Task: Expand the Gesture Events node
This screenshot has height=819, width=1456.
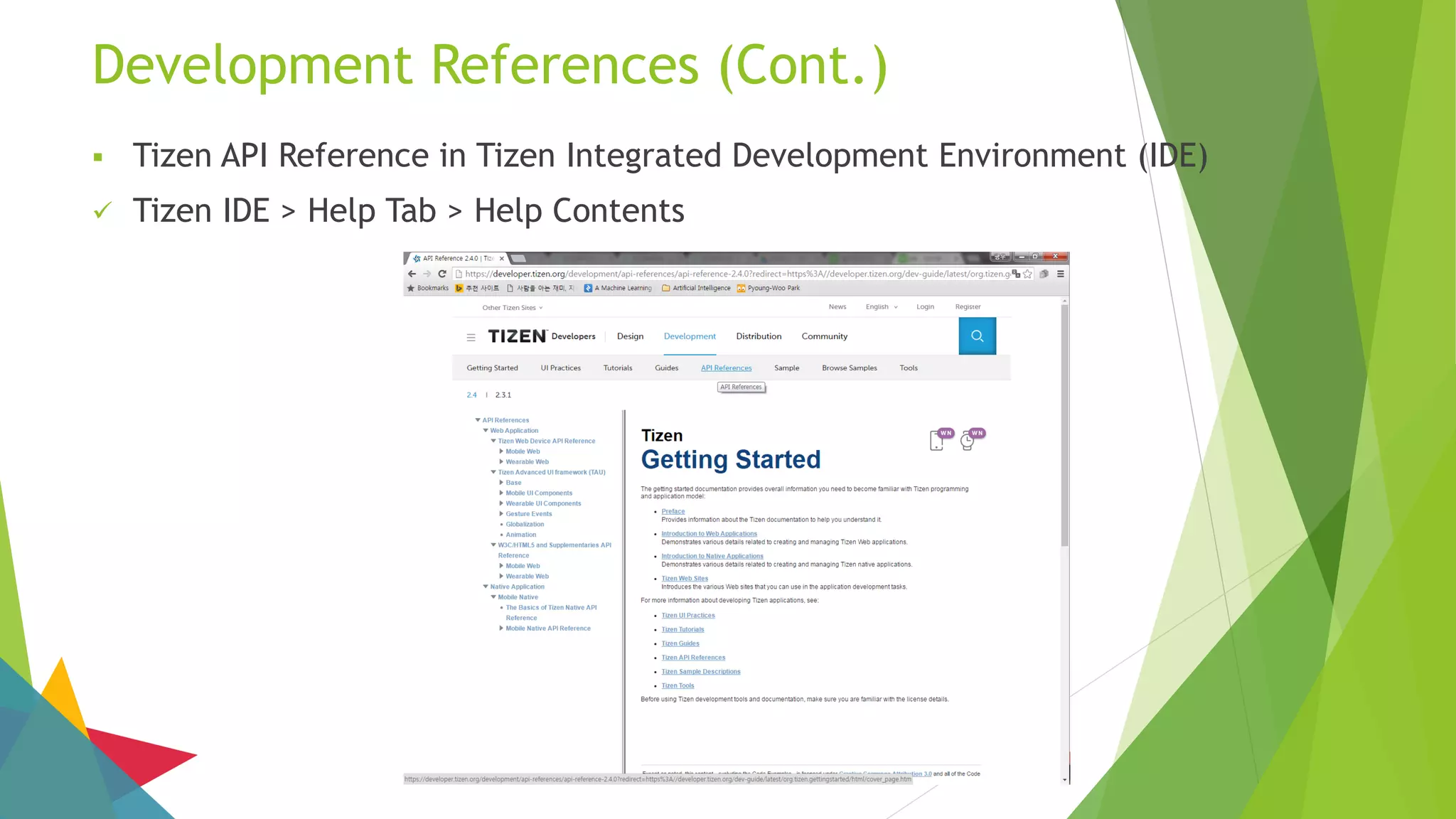Action: (501, 514)
